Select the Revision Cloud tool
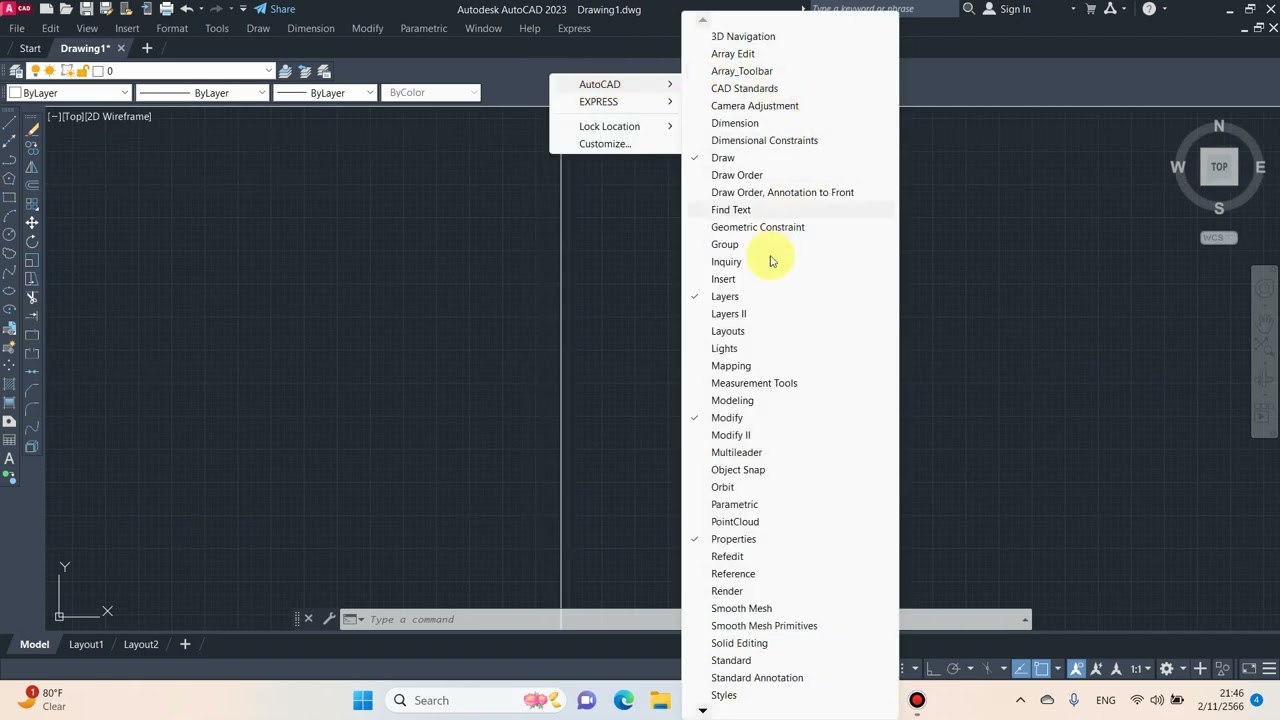 [x=9, y=254]
